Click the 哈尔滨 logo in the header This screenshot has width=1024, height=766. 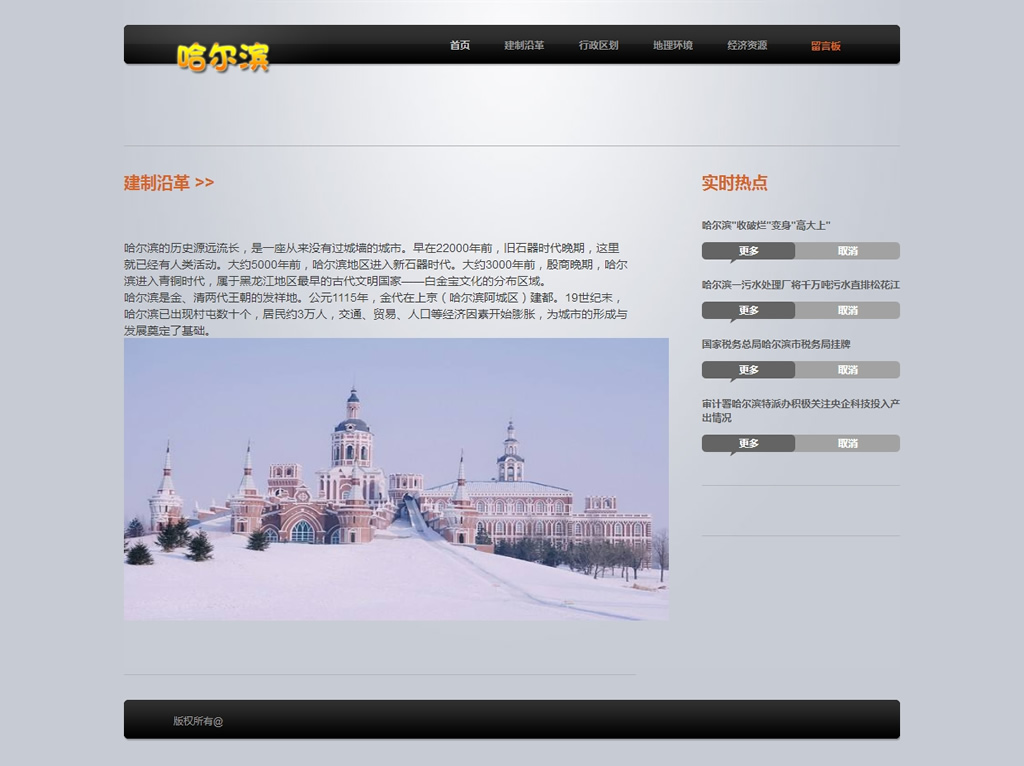coord(223,57)
